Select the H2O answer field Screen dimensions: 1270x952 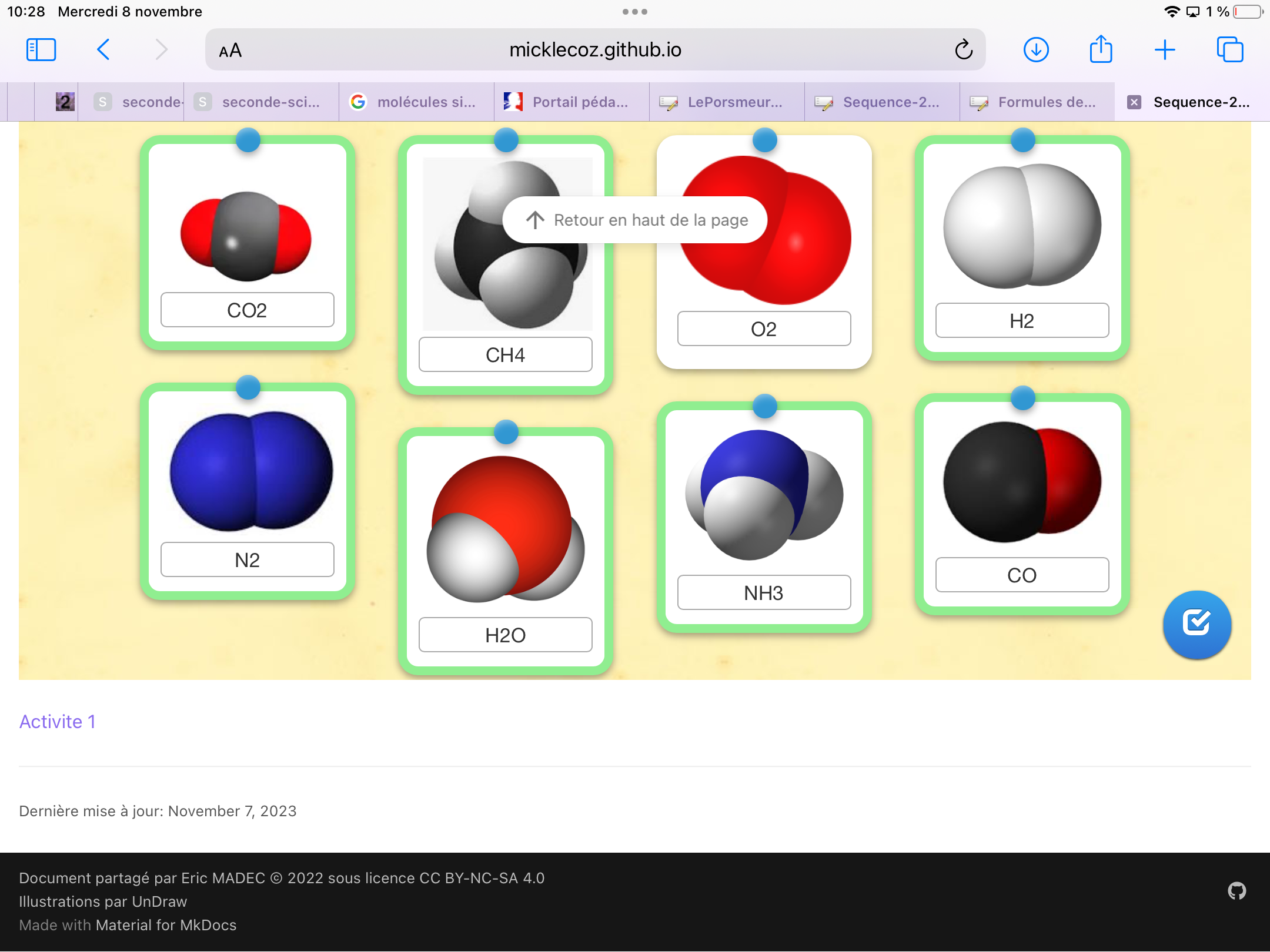coord(505,635)
